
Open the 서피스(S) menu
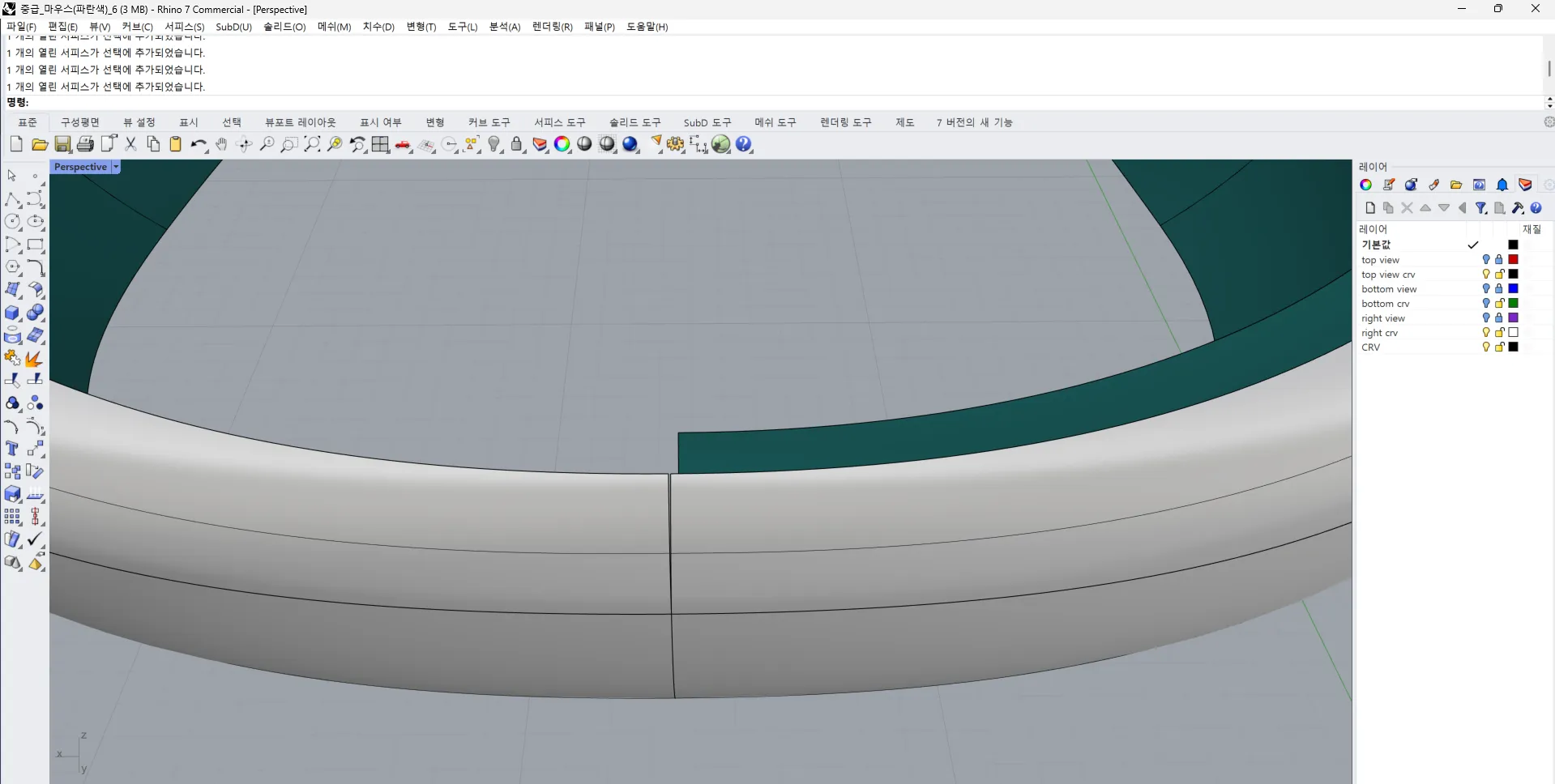(185, 27)
